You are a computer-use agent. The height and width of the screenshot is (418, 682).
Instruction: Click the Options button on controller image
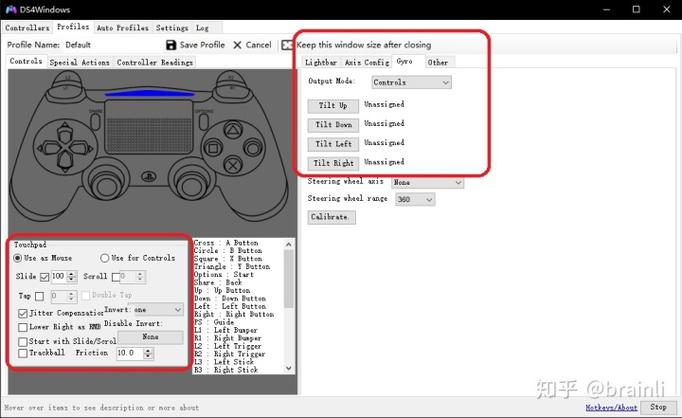point(203,121)
